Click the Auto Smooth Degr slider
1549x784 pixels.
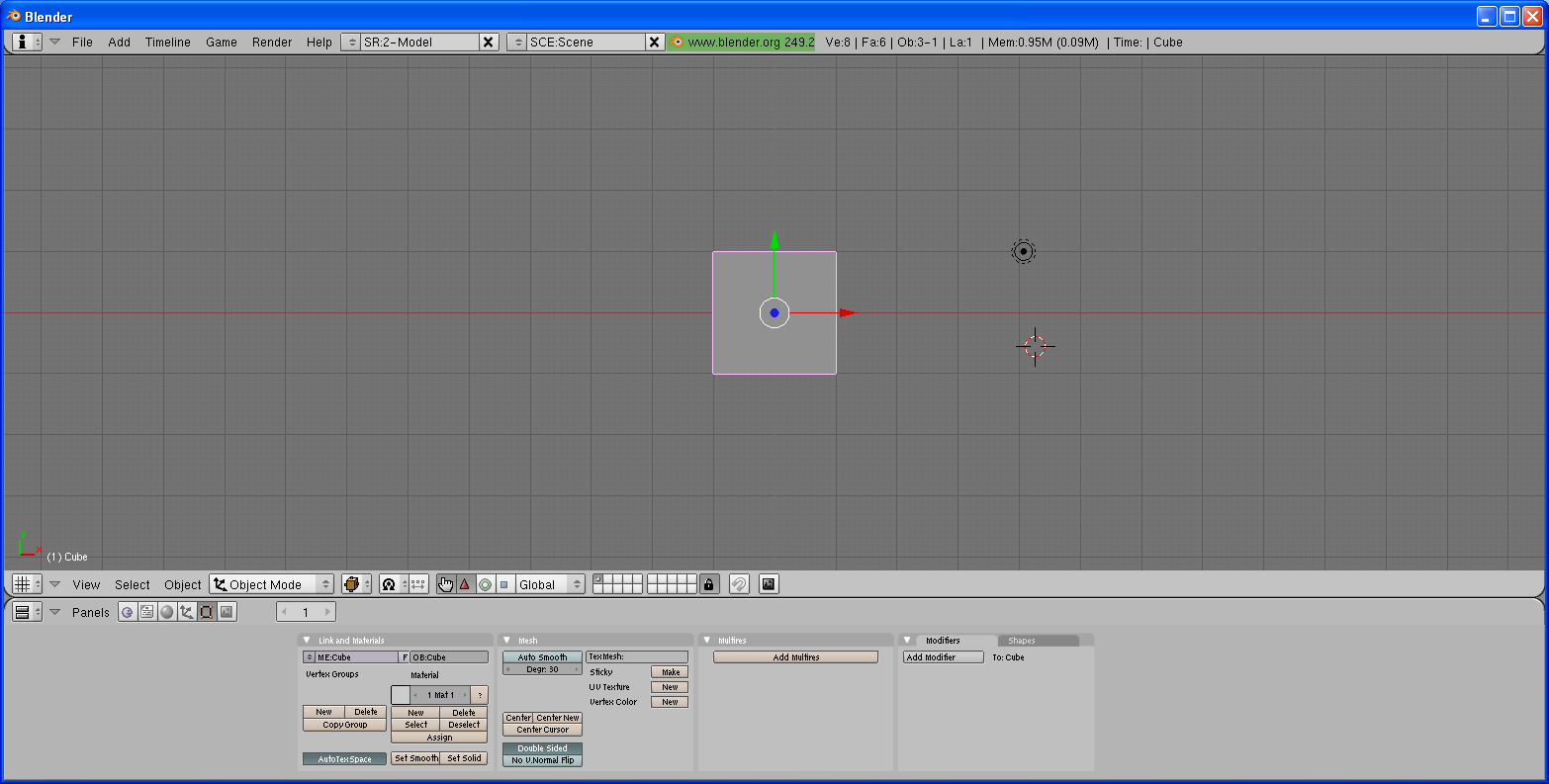pos(540,668)
